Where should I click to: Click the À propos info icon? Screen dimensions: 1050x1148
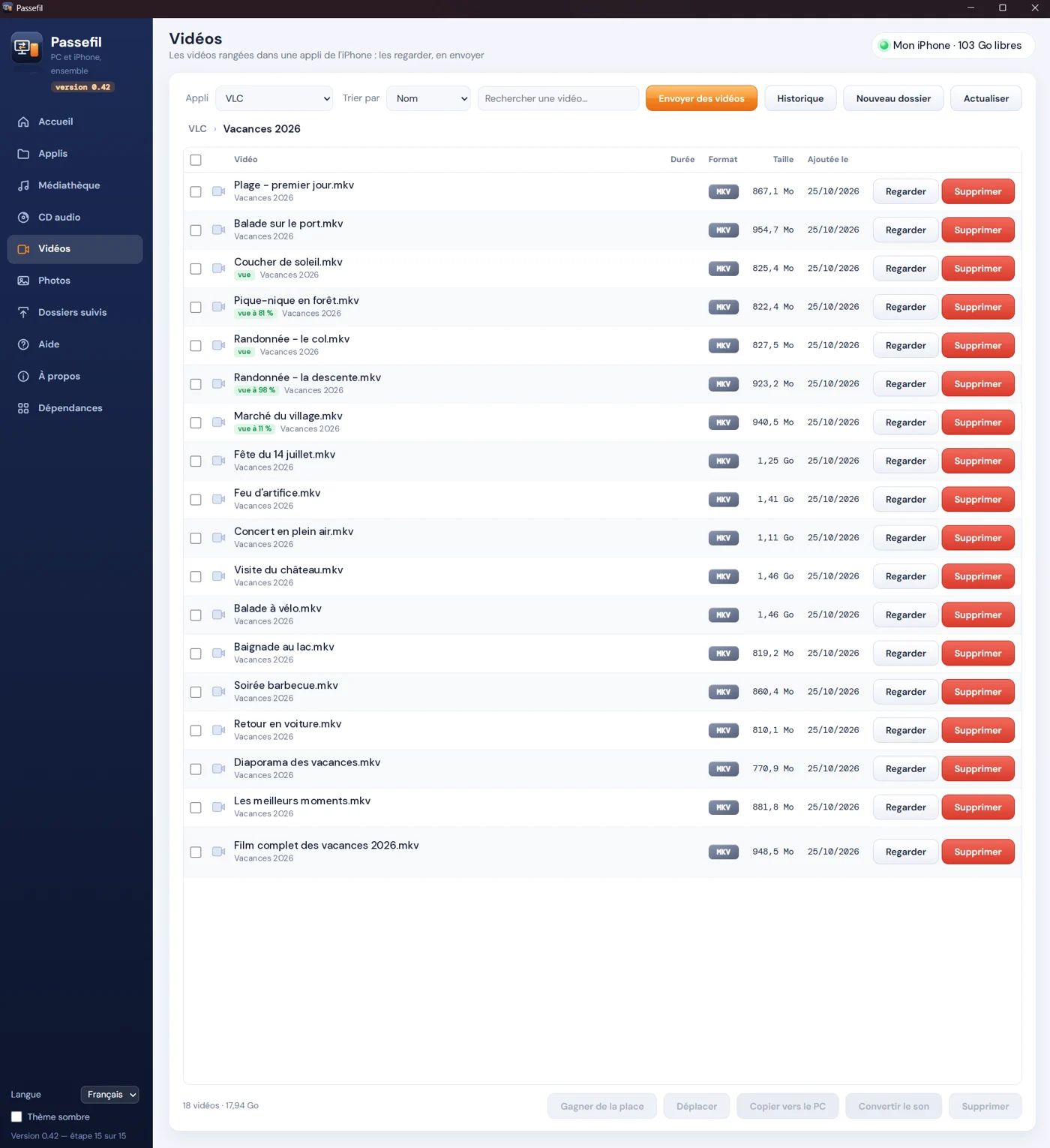(23, 377)
